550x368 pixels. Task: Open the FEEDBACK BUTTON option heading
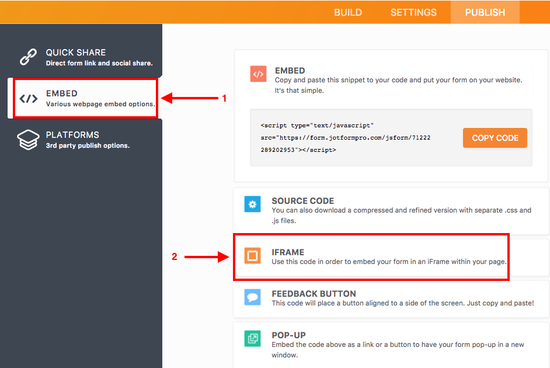[314, 294]
